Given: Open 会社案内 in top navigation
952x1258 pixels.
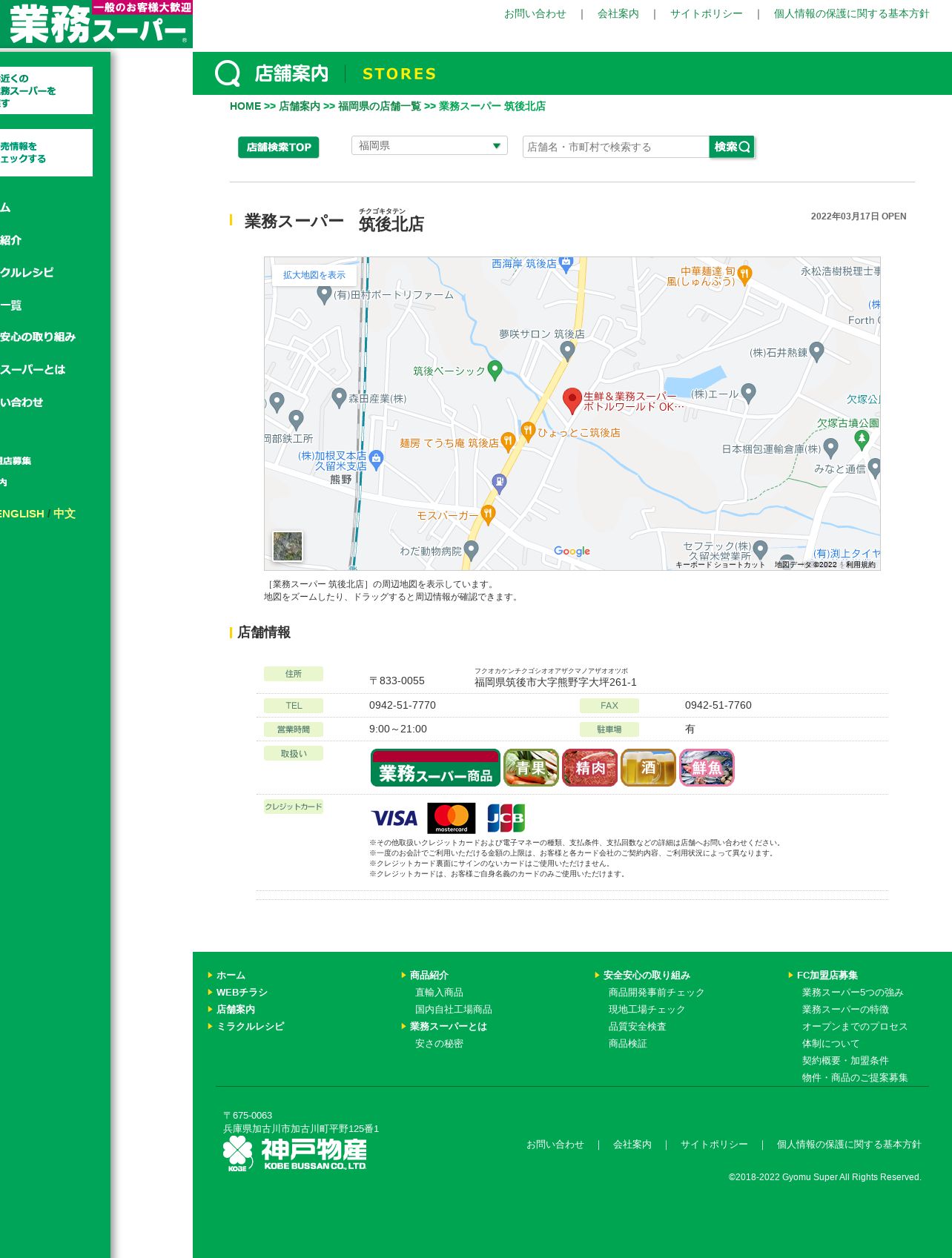Looking at the screenshot, I should tap(618, 14).
